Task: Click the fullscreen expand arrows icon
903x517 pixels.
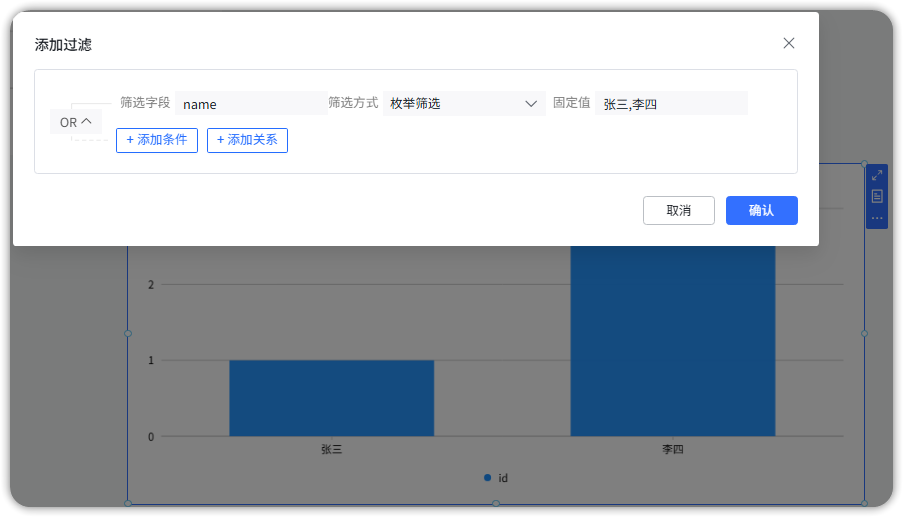Action: pos(877,175)
